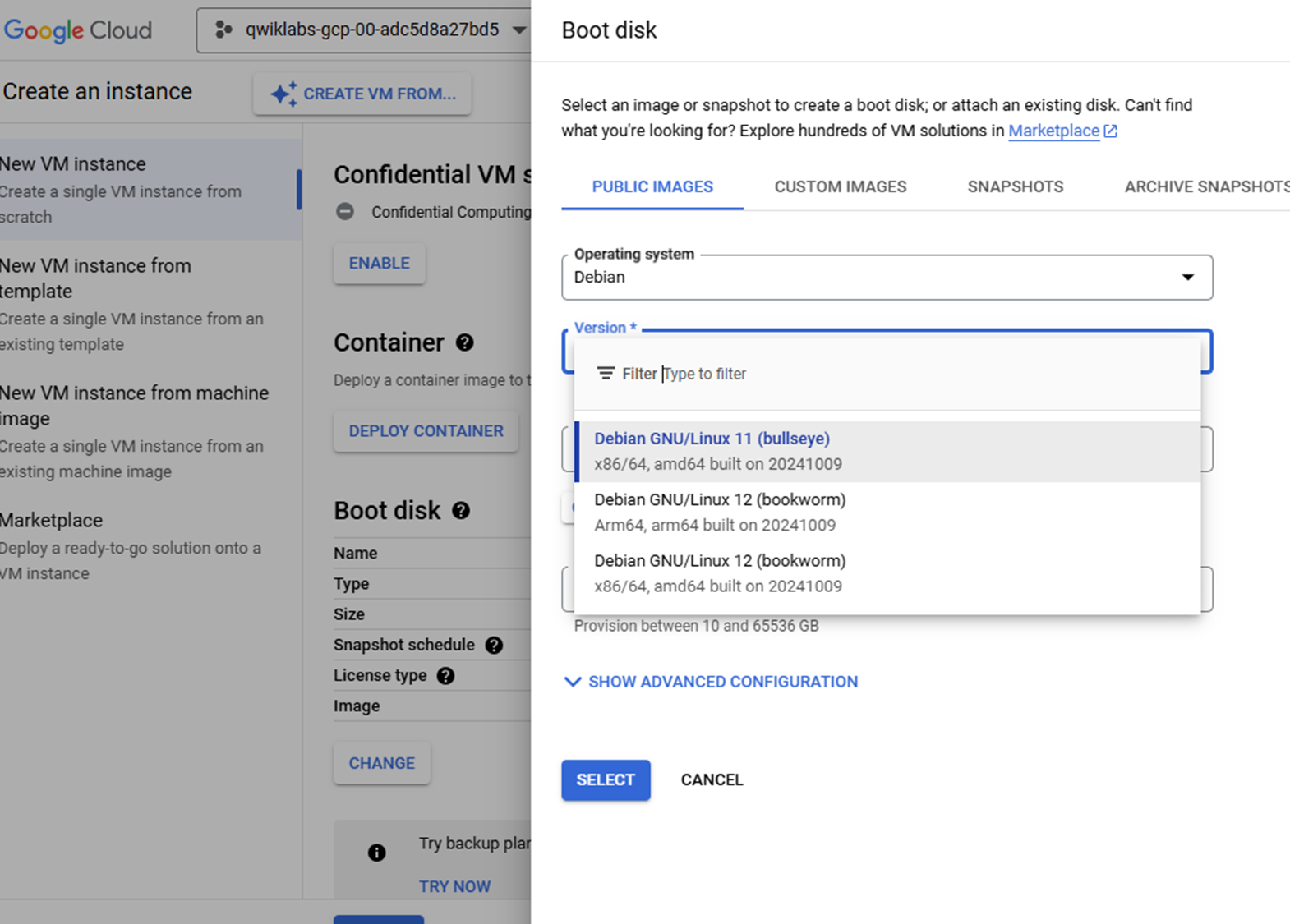Select Marketplace in the left sidebar
The image size is (1290, 924).
150,546
